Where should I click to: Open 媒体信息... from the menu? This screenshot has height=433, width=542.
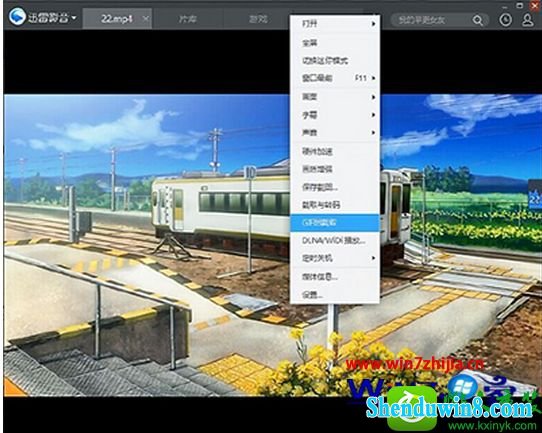coord(335,277)
